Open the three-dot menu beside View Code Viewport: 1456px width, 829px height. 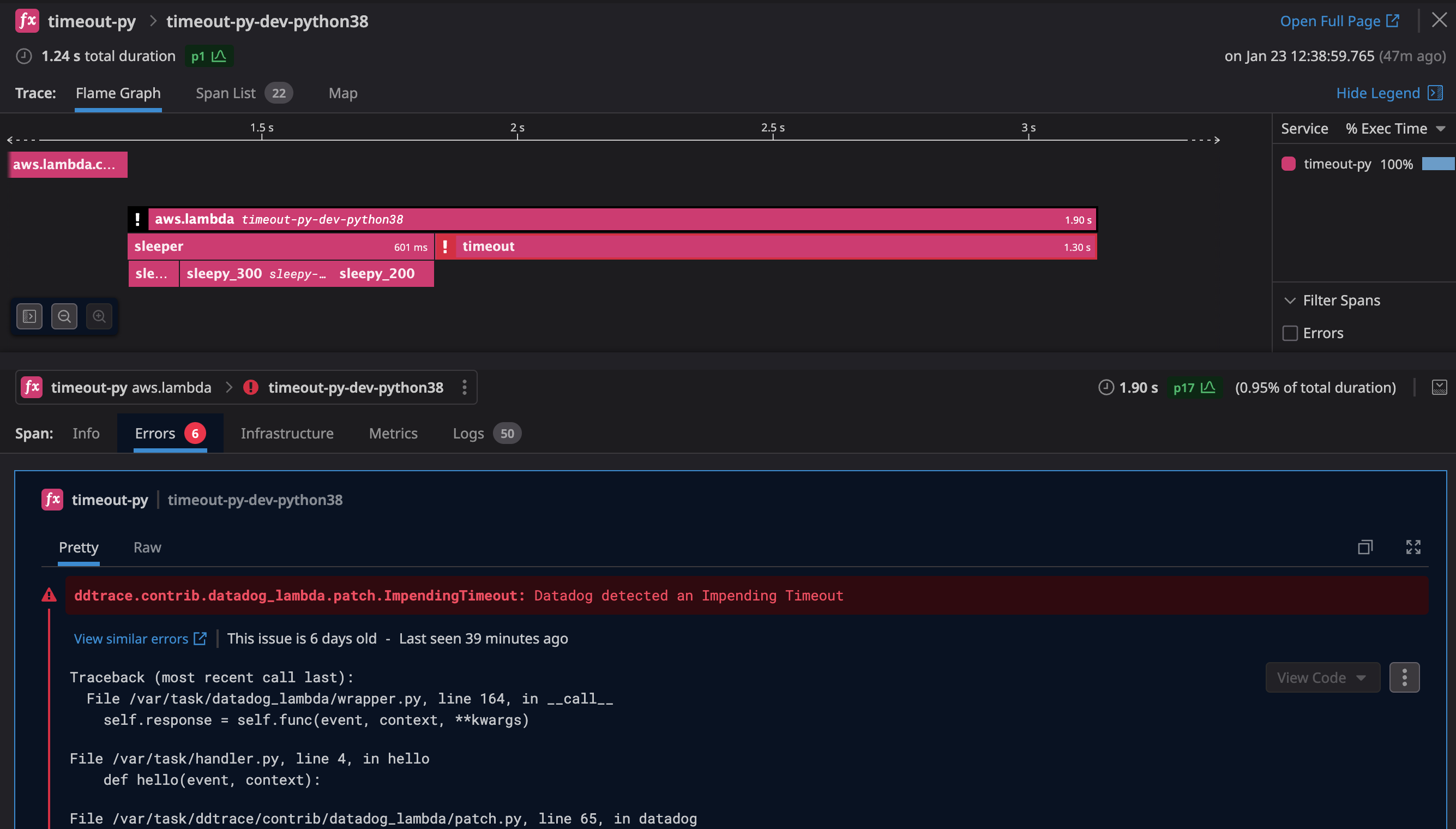tap(1404, 677)
